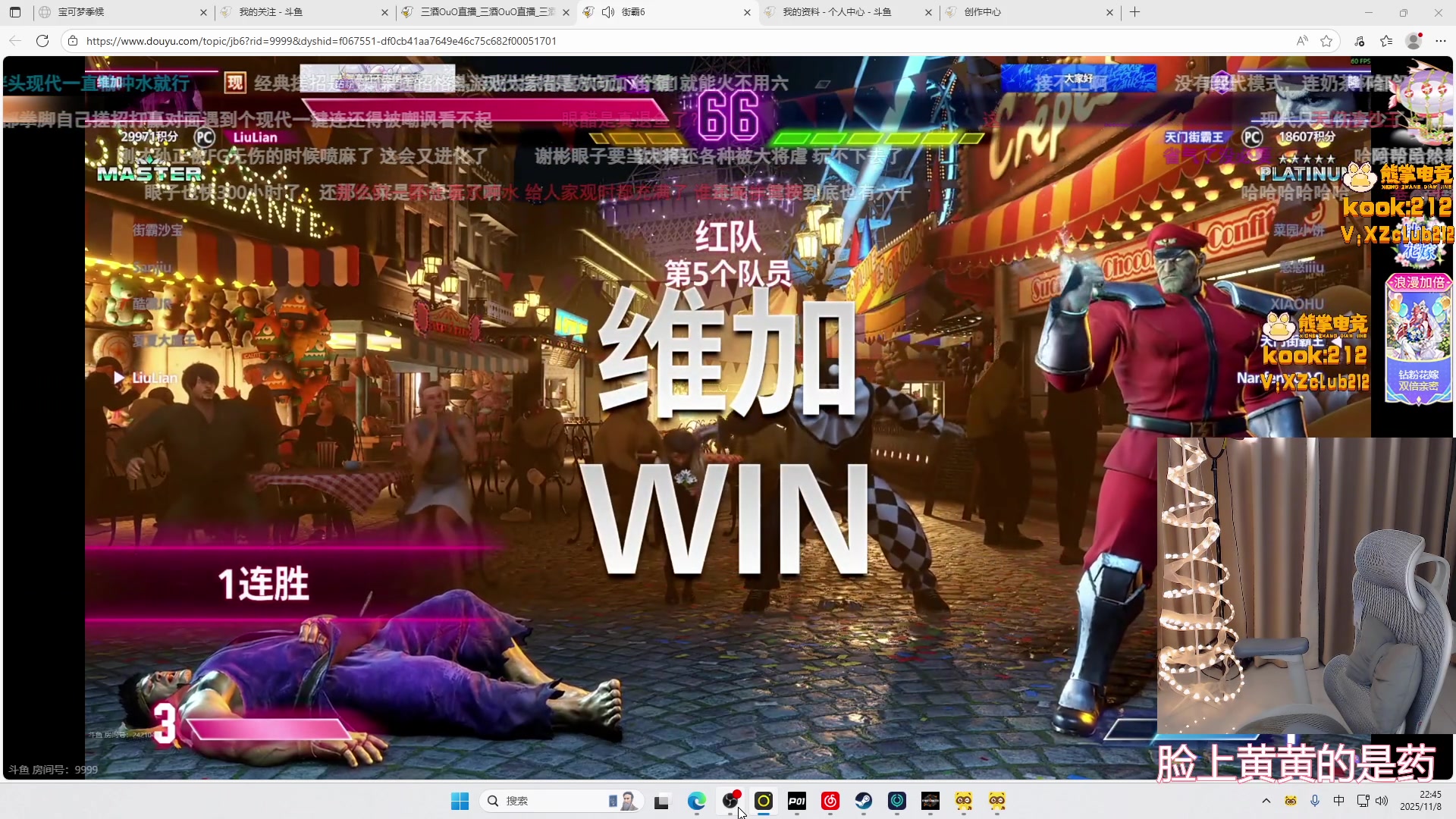The width and height of the screenshot is (1456, 819).
Task: Open media playback controls in Edge toolbar
Action: 1359,41
